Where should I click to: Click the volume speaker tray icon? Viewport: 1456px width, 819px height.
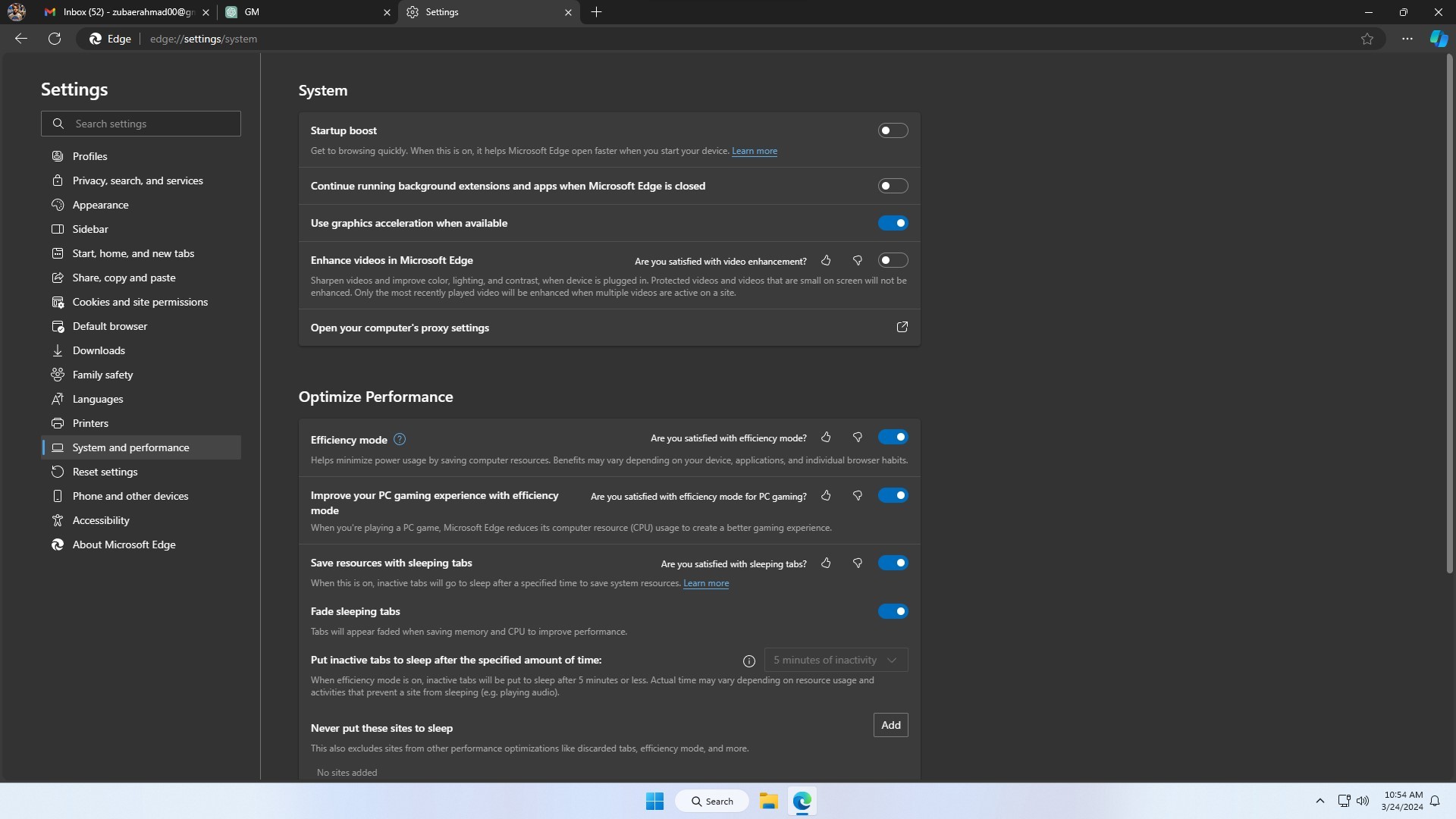[1363, 801]
